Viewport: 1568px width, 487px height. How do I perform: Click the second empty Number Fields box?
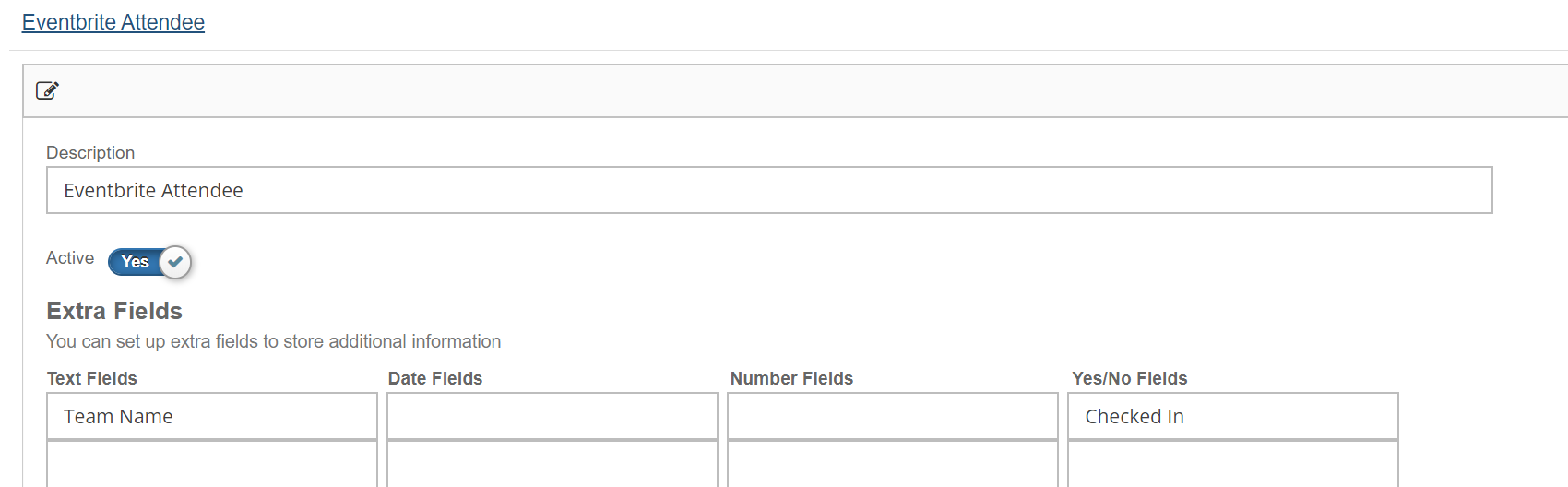point(893,464)
